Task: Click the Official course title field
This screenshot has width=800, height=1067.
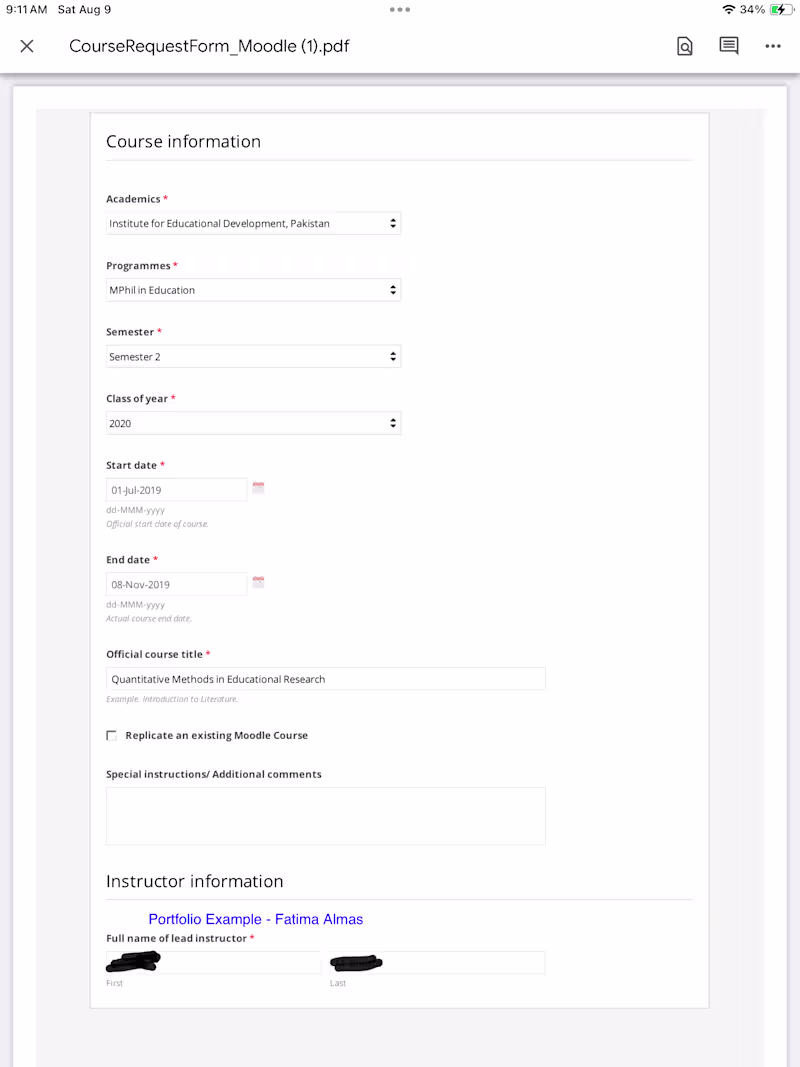Action: pyautogui.click(x=326, y=679)
